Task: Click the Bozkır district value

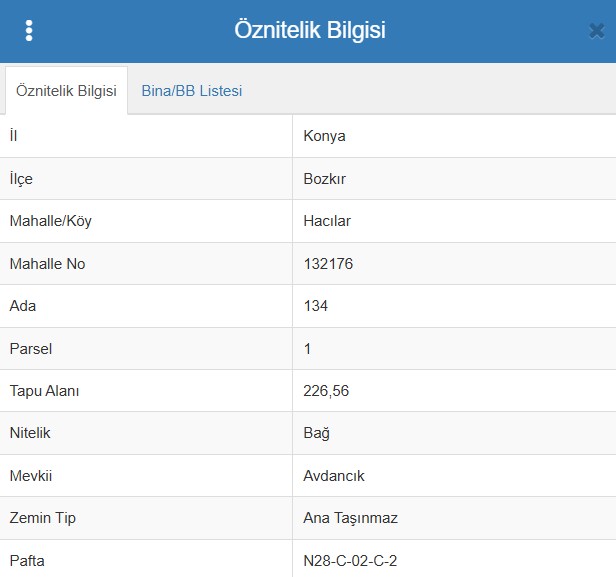Action: [x=324, y=179]
